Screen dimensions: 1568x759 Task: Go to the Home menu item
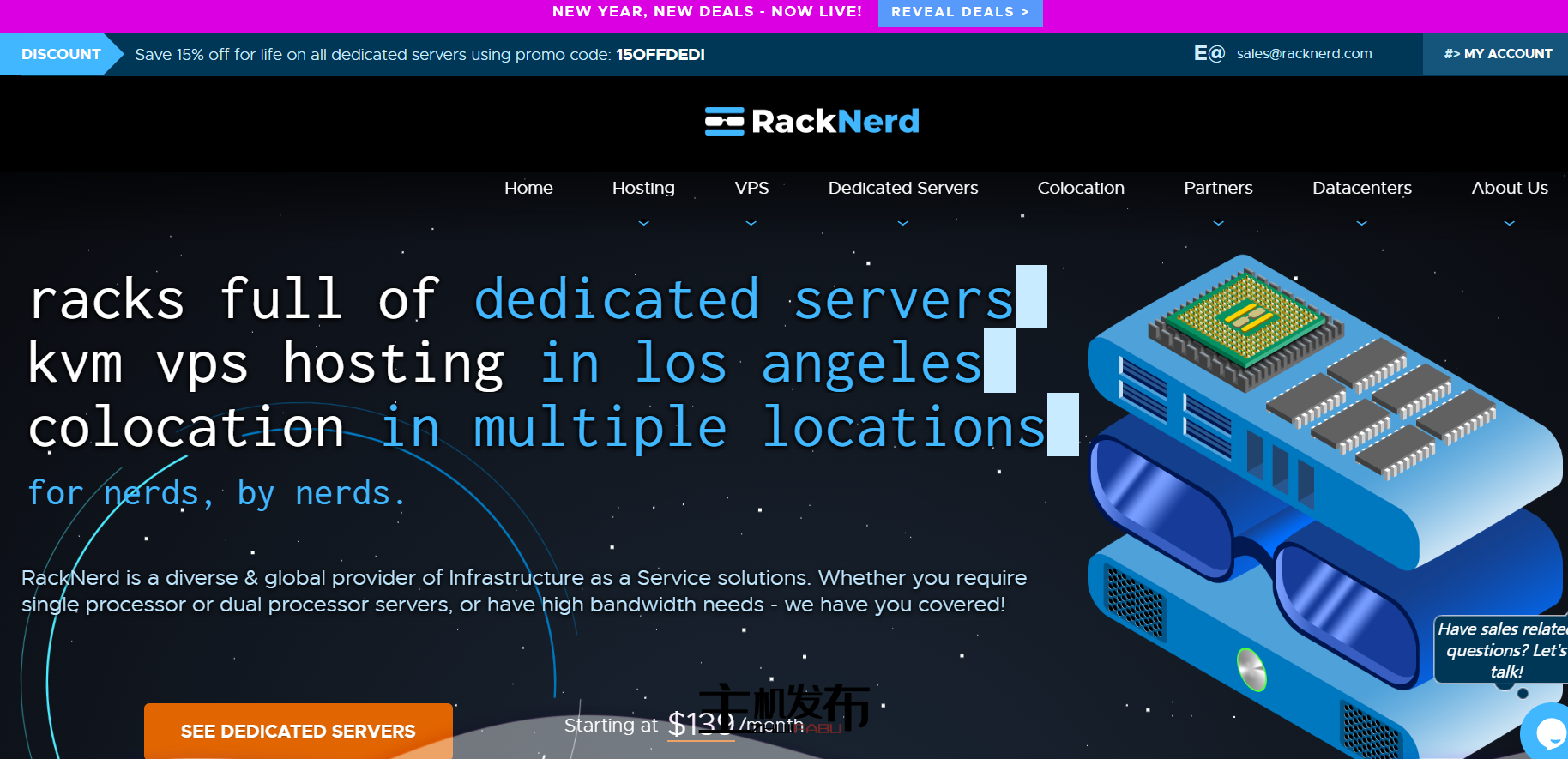pyautogui.click(x=528, y=188)
